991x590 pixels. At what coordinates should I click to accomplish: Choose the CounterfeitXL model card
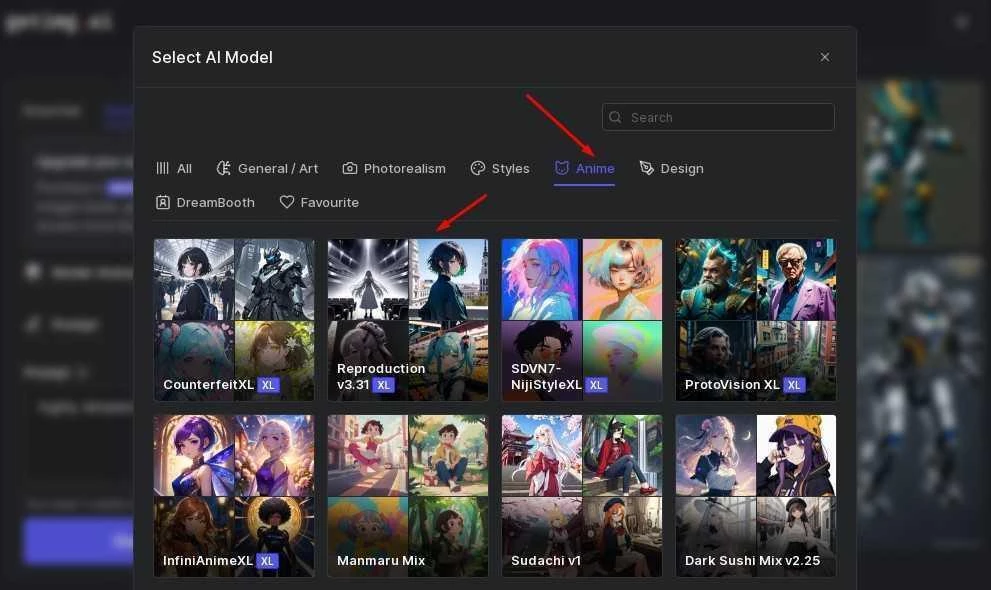click(234, 320)
